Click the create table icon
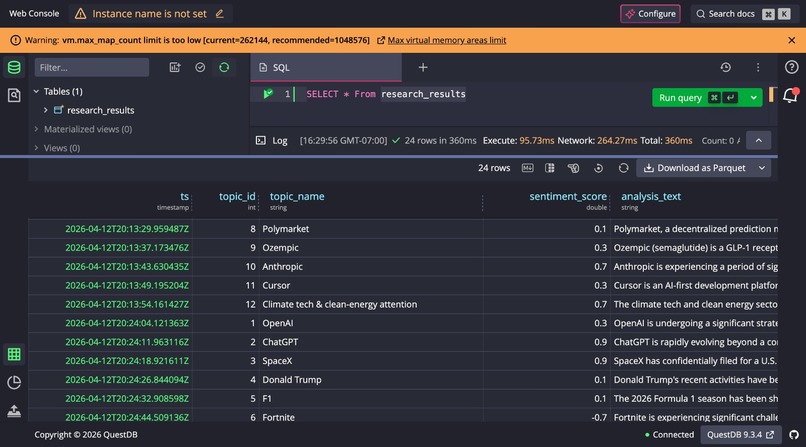Screen dimensions: 806x447 [175, 67]
